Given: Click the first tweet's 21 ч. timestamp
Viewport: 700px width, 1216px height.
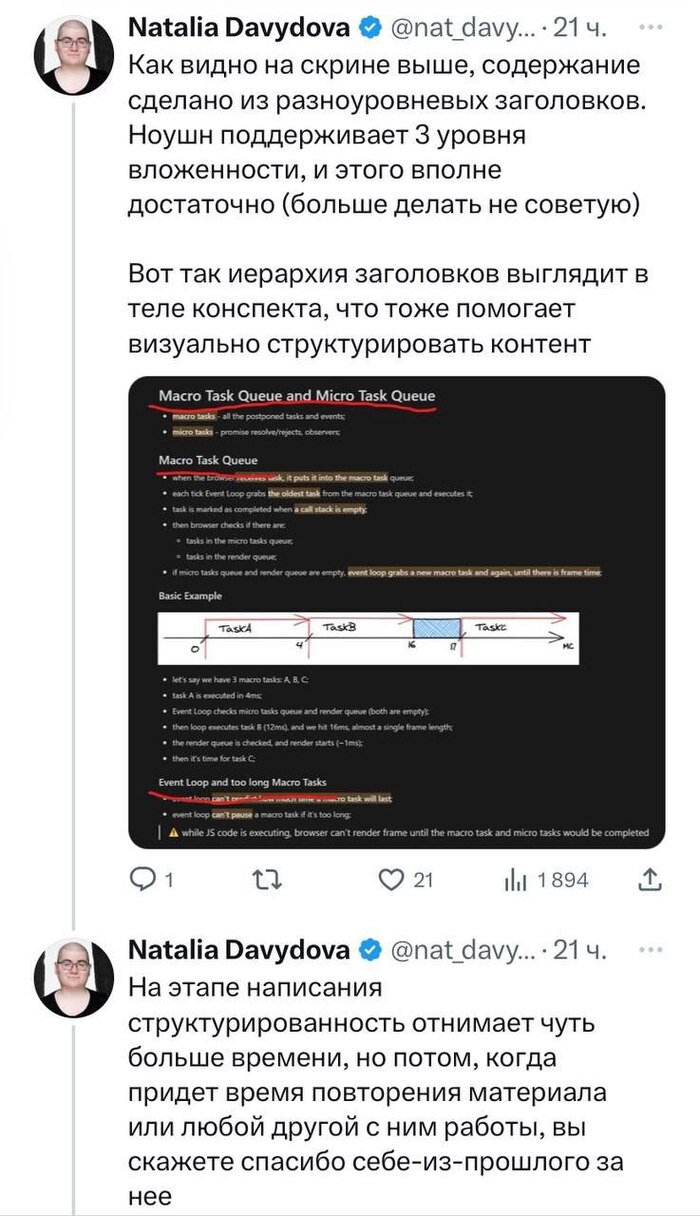Looking at the screenshot, I should tap(580, 29).
